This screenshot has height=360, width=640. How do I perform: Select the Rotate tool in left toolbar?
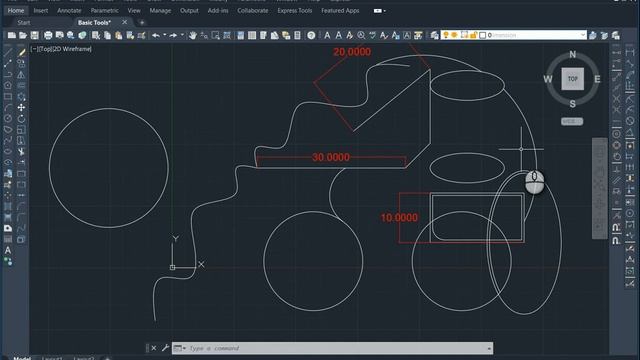21,119
